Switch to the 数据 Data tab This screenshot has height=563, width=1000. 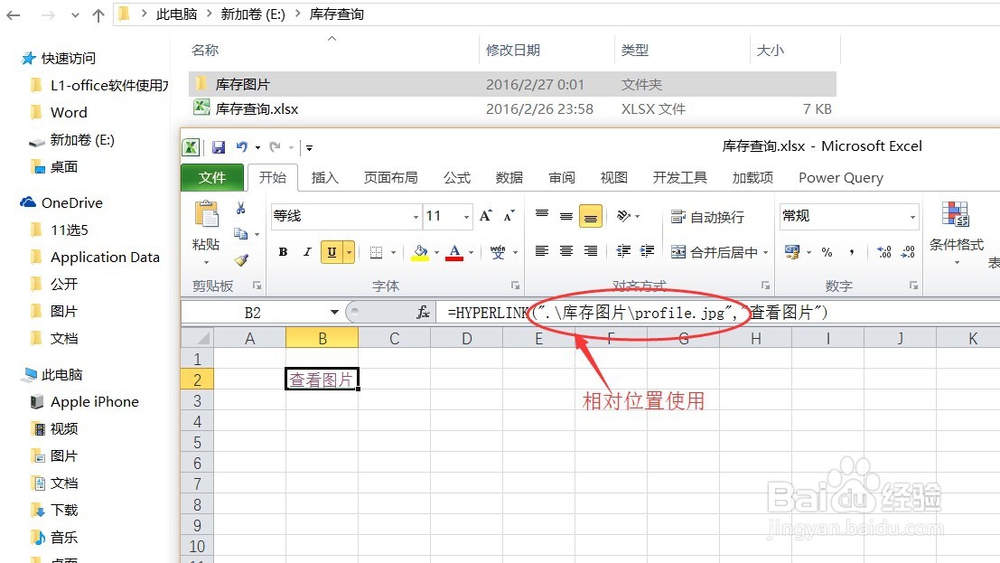tap(509, 177)
